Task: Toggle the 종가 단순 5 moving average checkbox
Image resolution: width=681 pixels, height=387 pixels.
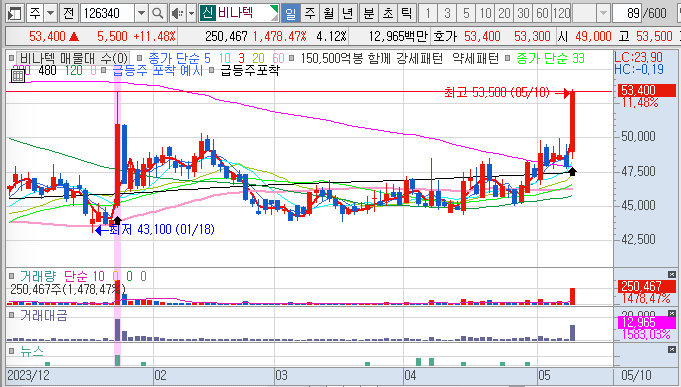Action: [139, 58]
